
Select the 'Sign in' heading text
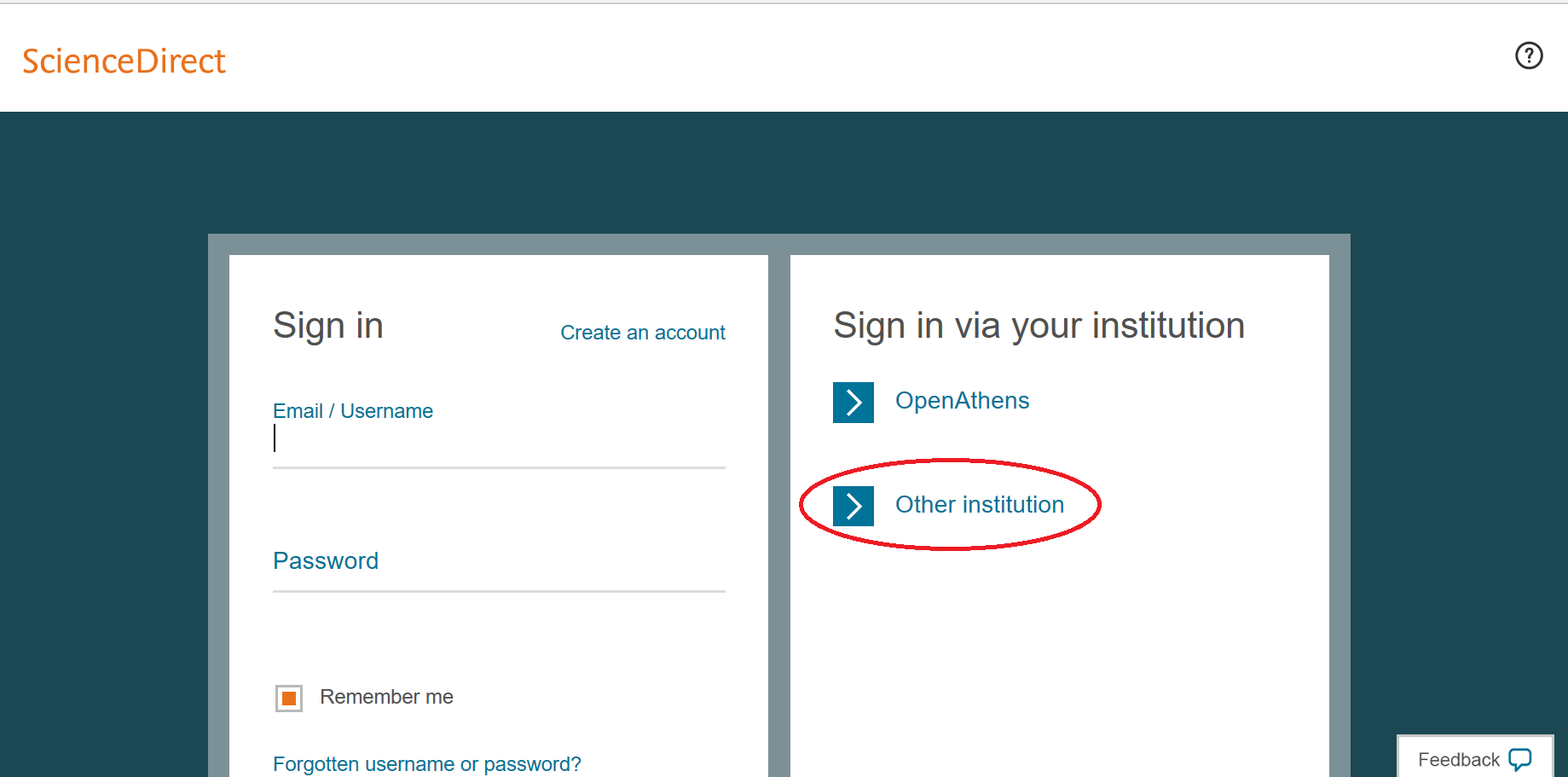(x=328, y=326)
